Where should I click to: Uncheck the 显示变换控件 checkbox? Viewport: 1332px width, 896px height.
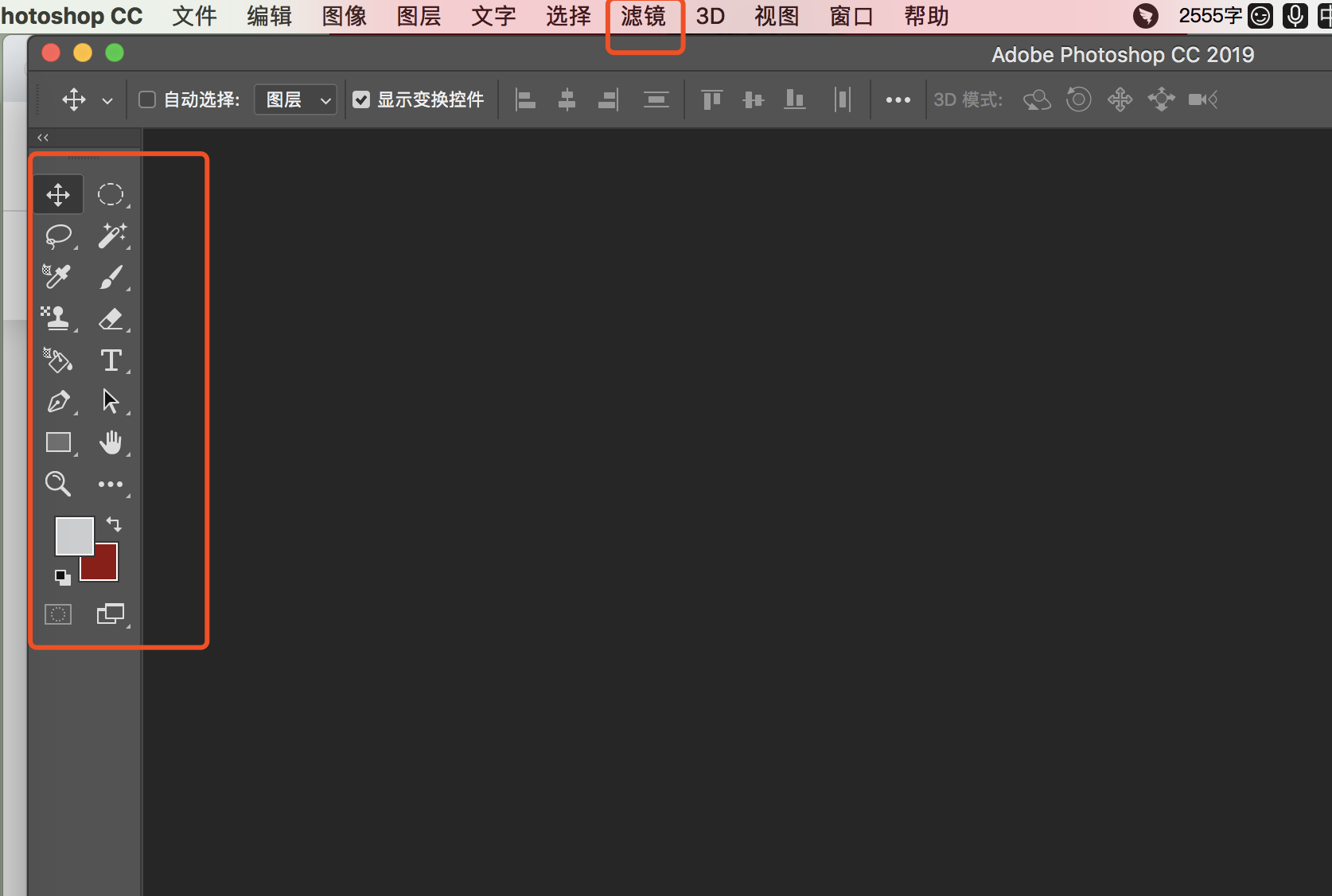pos(361,99)
